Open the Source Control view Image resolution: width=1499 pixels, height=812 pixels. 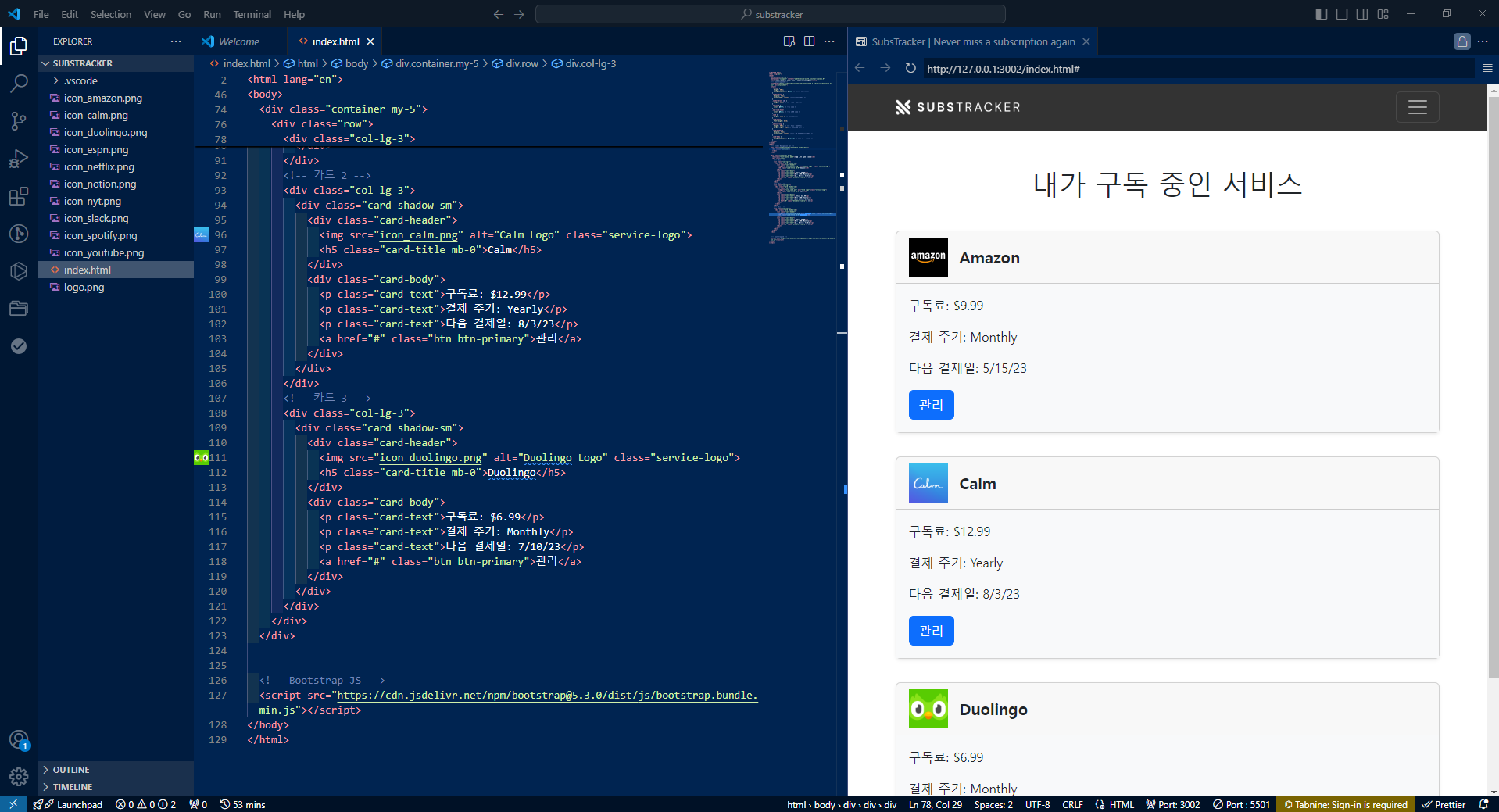pyautogui.click(x=19, y=120)
